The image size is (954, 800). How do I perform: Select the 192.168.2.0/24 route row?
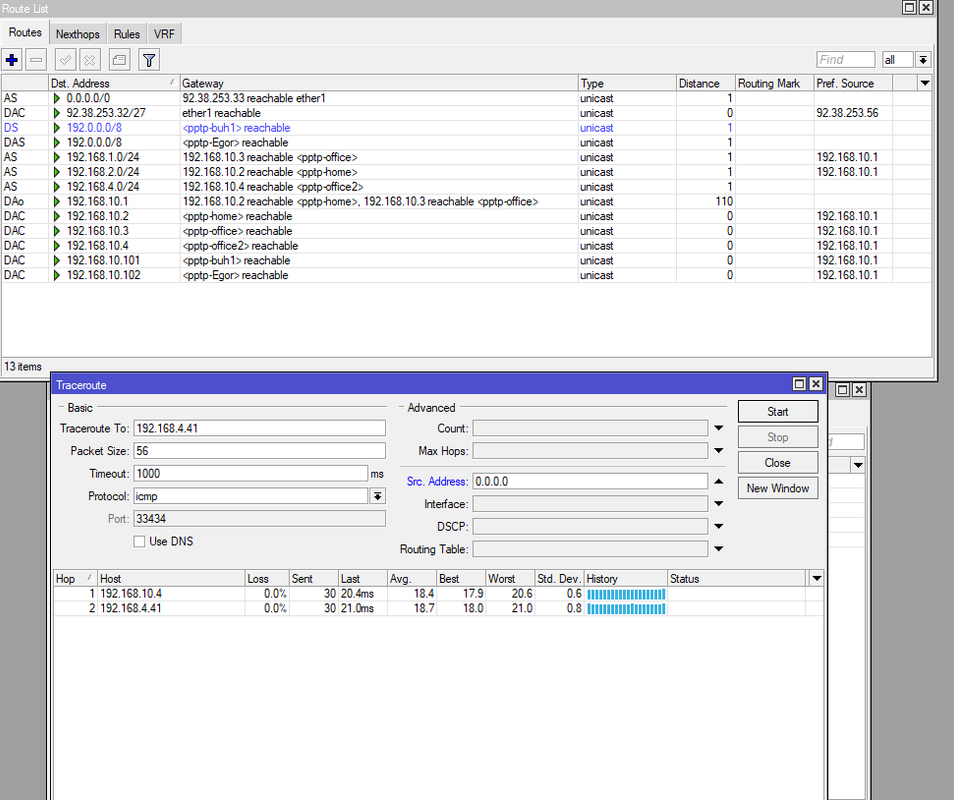[x=466, y=172]
